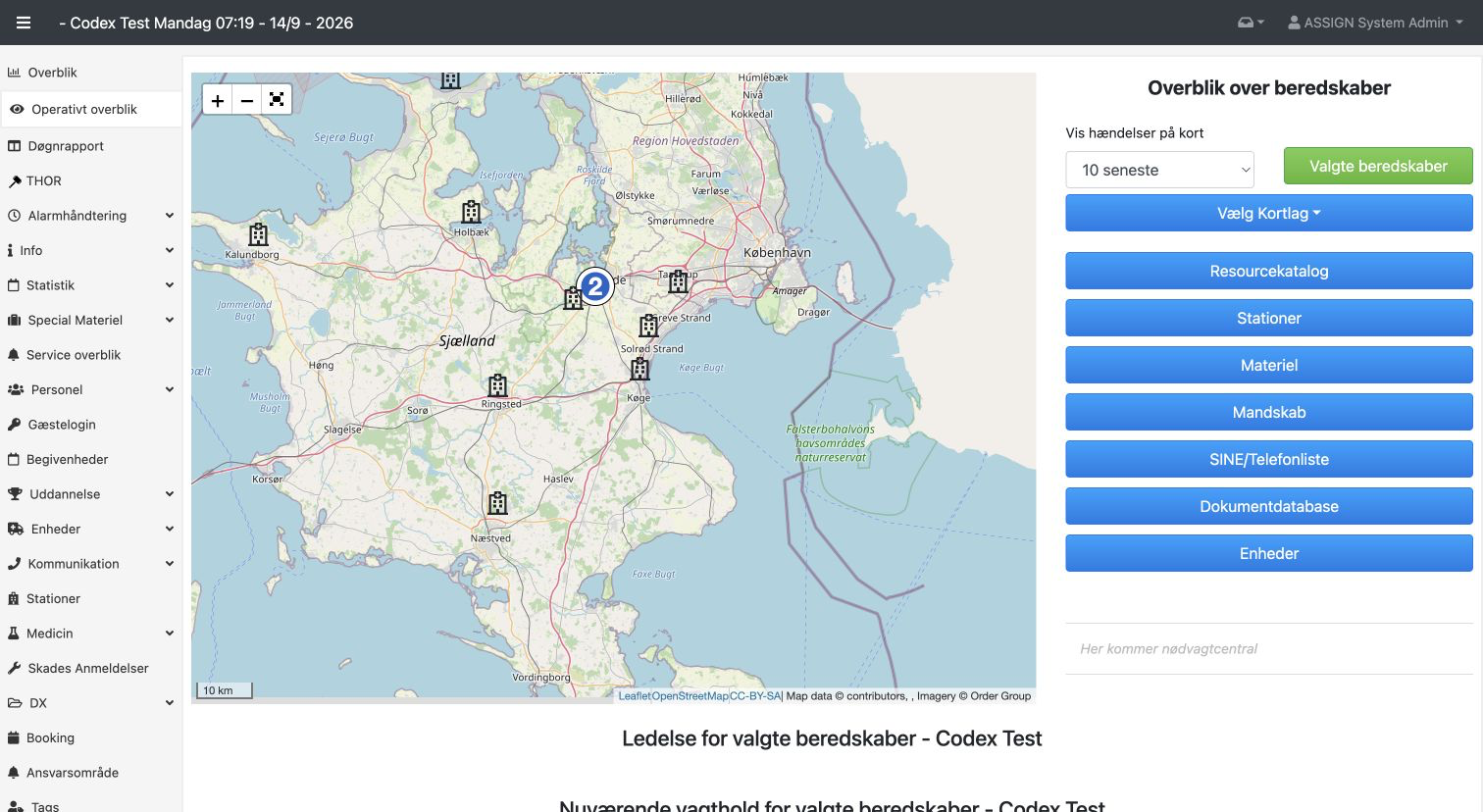The width and height of the screenshot is (1483, 812).
Task: Open the cluster marker showing 2
Action: click(x=595, y=286)
